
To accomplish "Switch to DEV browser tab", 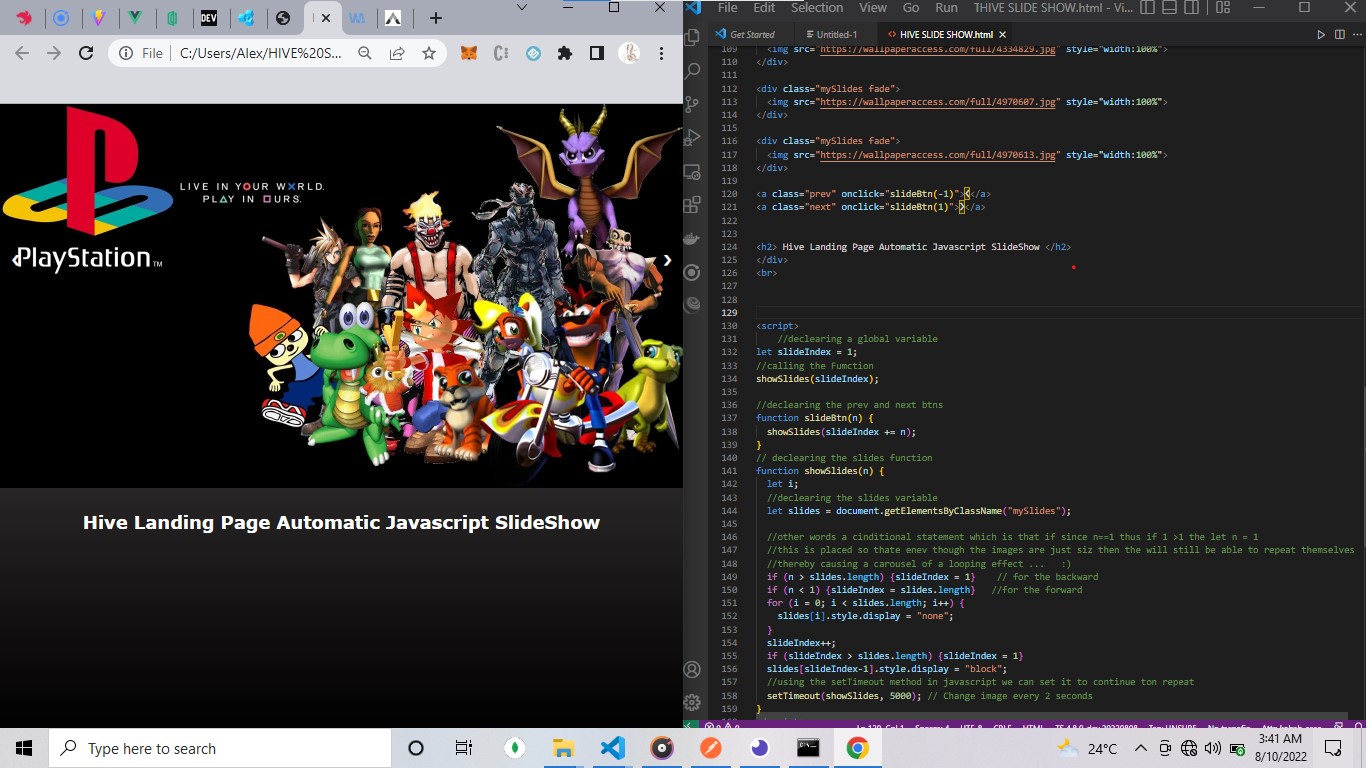I will click(x=208, y=18).
